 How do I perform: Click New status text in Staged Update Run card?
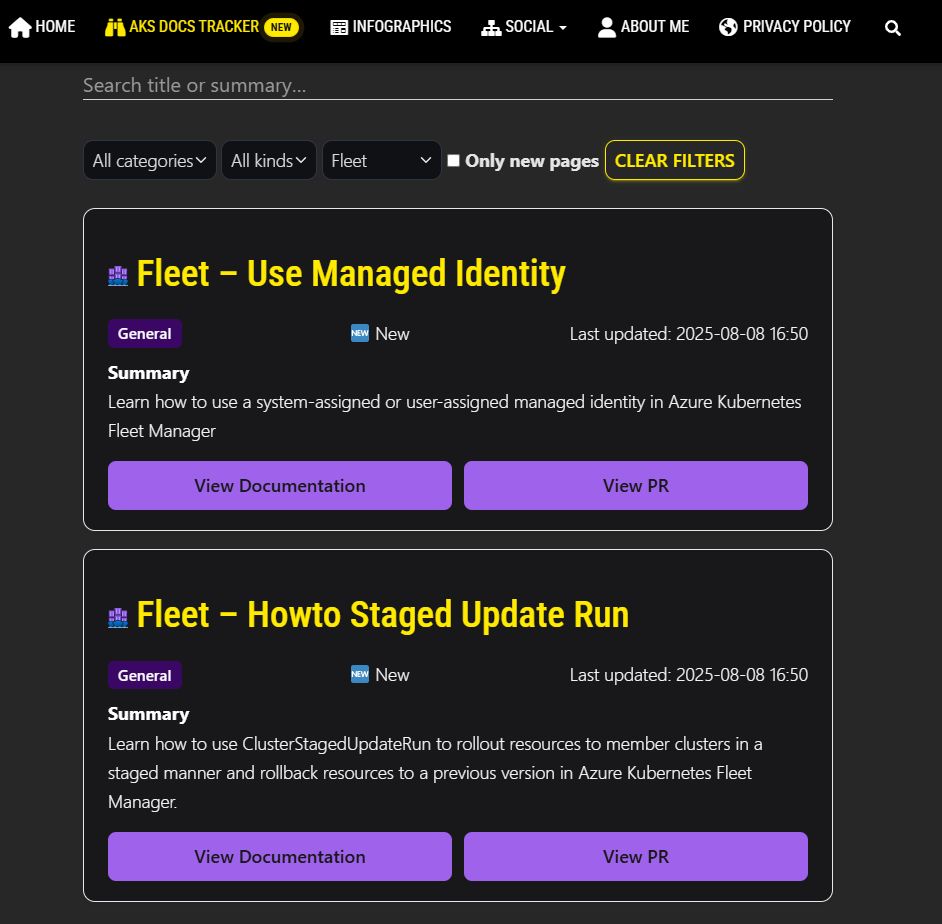tap(392, 675)
